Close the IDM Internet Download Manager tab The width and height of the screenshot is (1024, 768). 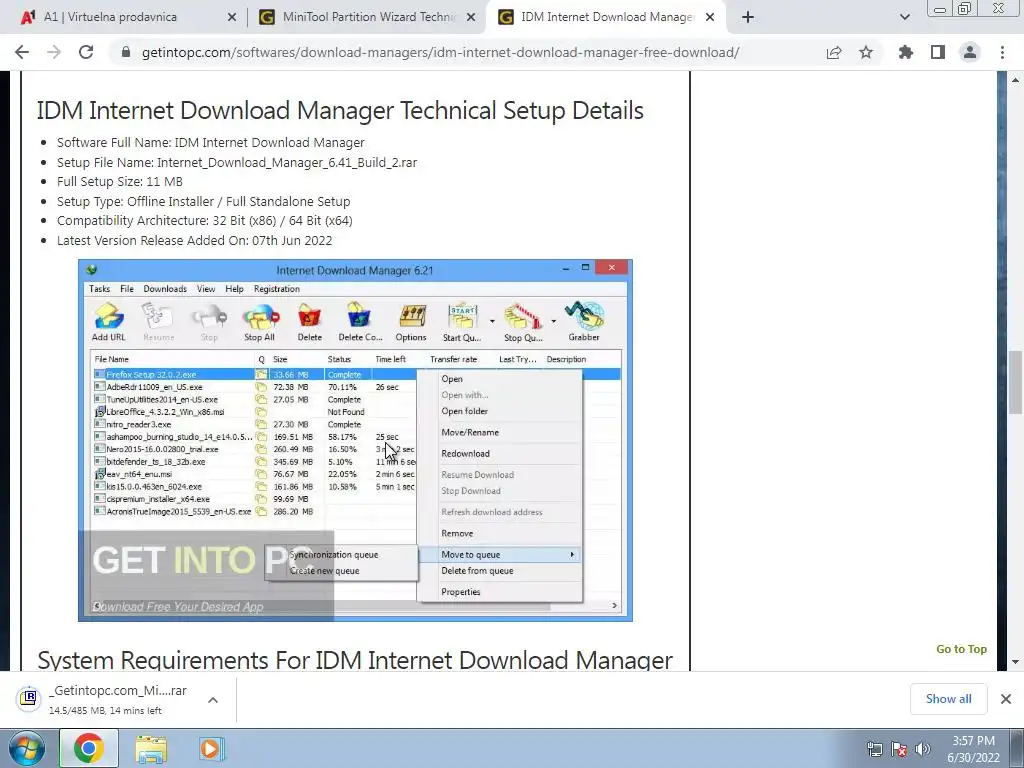710,18
